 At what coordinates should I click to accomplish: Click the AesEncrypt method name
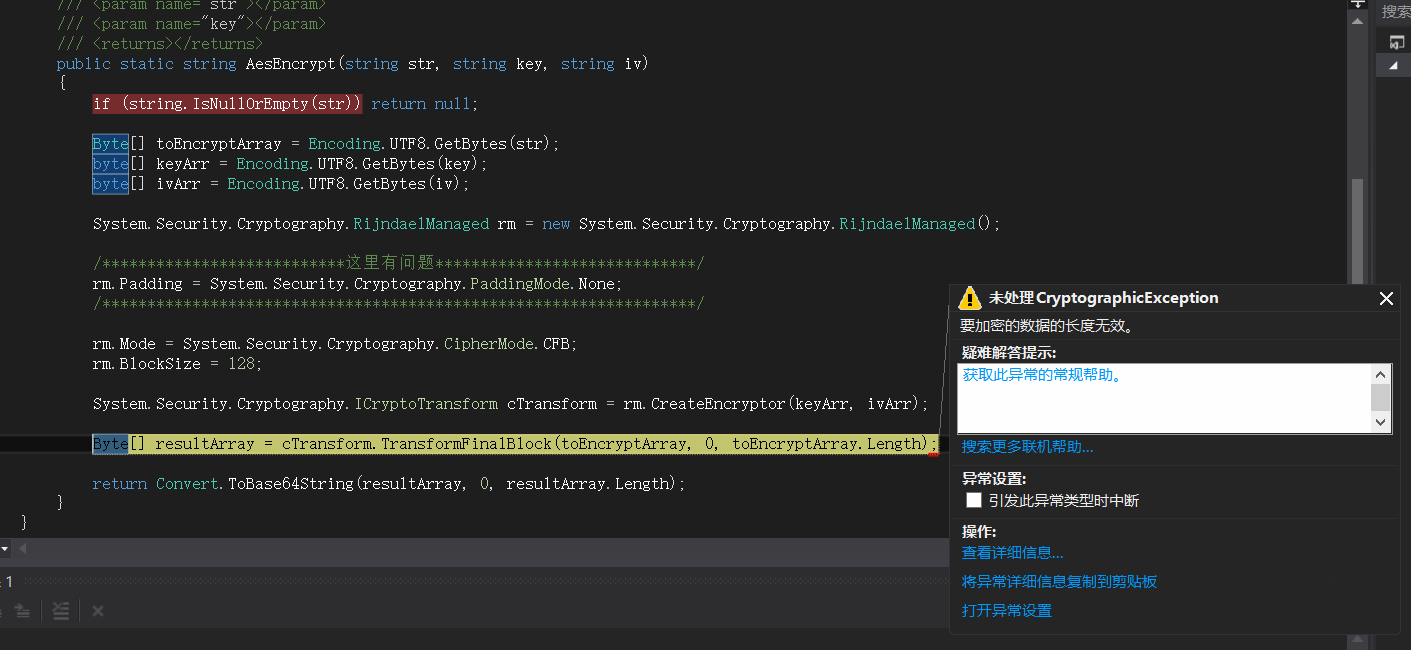pos(291,64)
